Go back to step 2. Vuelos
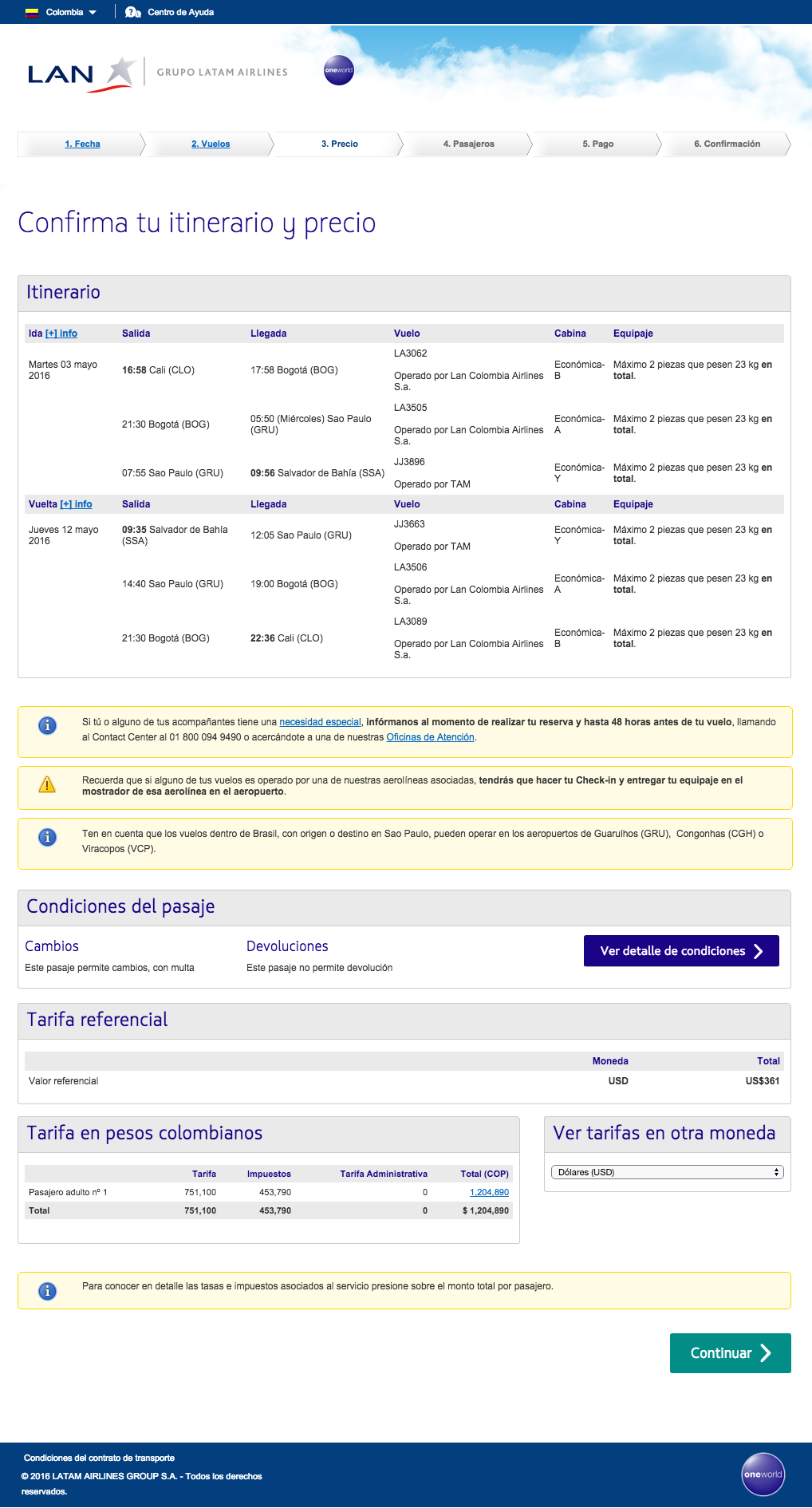Image resolution: width=812 pixels, height=1508 pixels. coord(211,144)
